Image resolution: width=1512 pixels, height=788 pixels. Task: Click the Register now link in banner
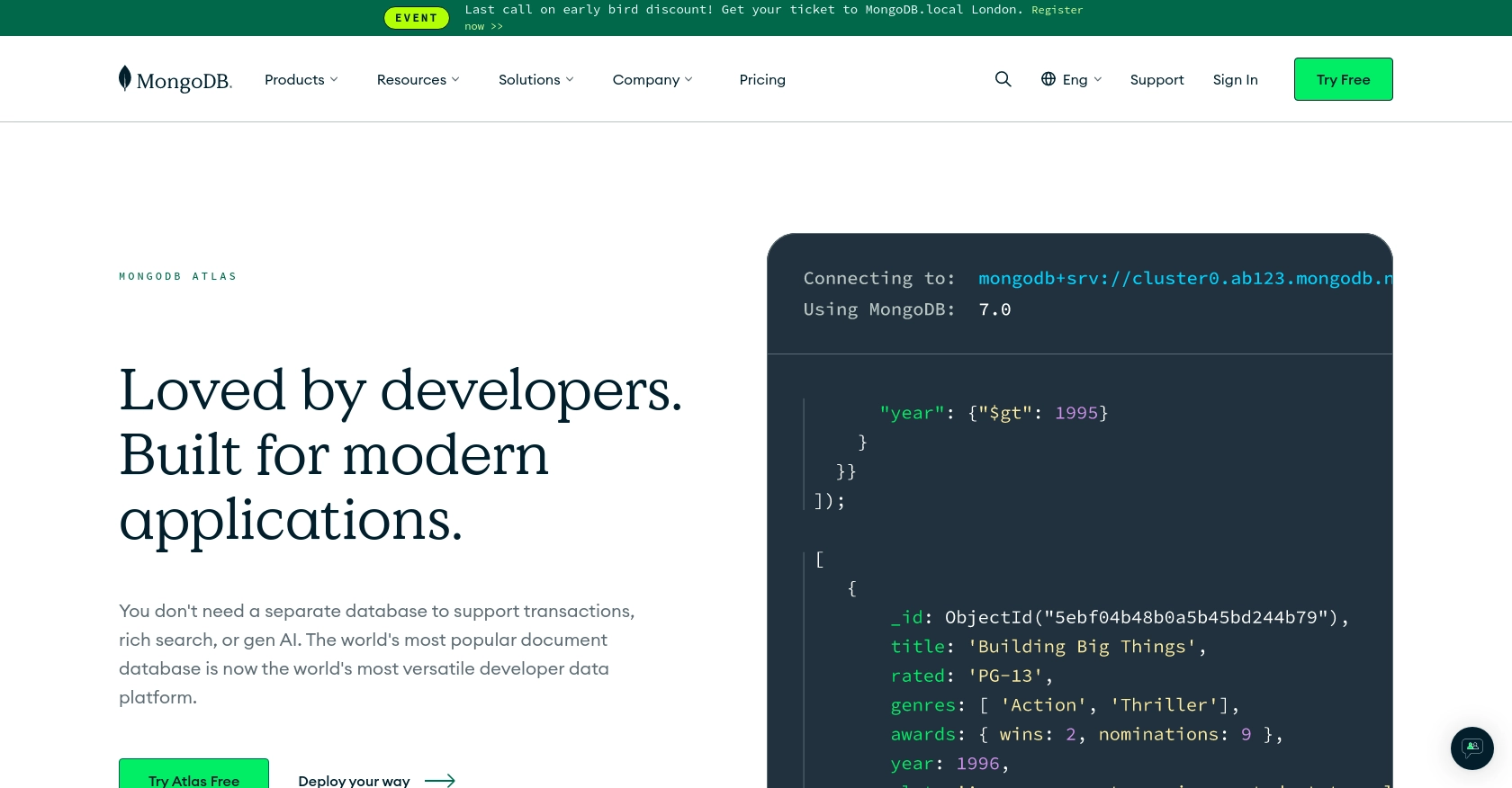[1057, 10]
